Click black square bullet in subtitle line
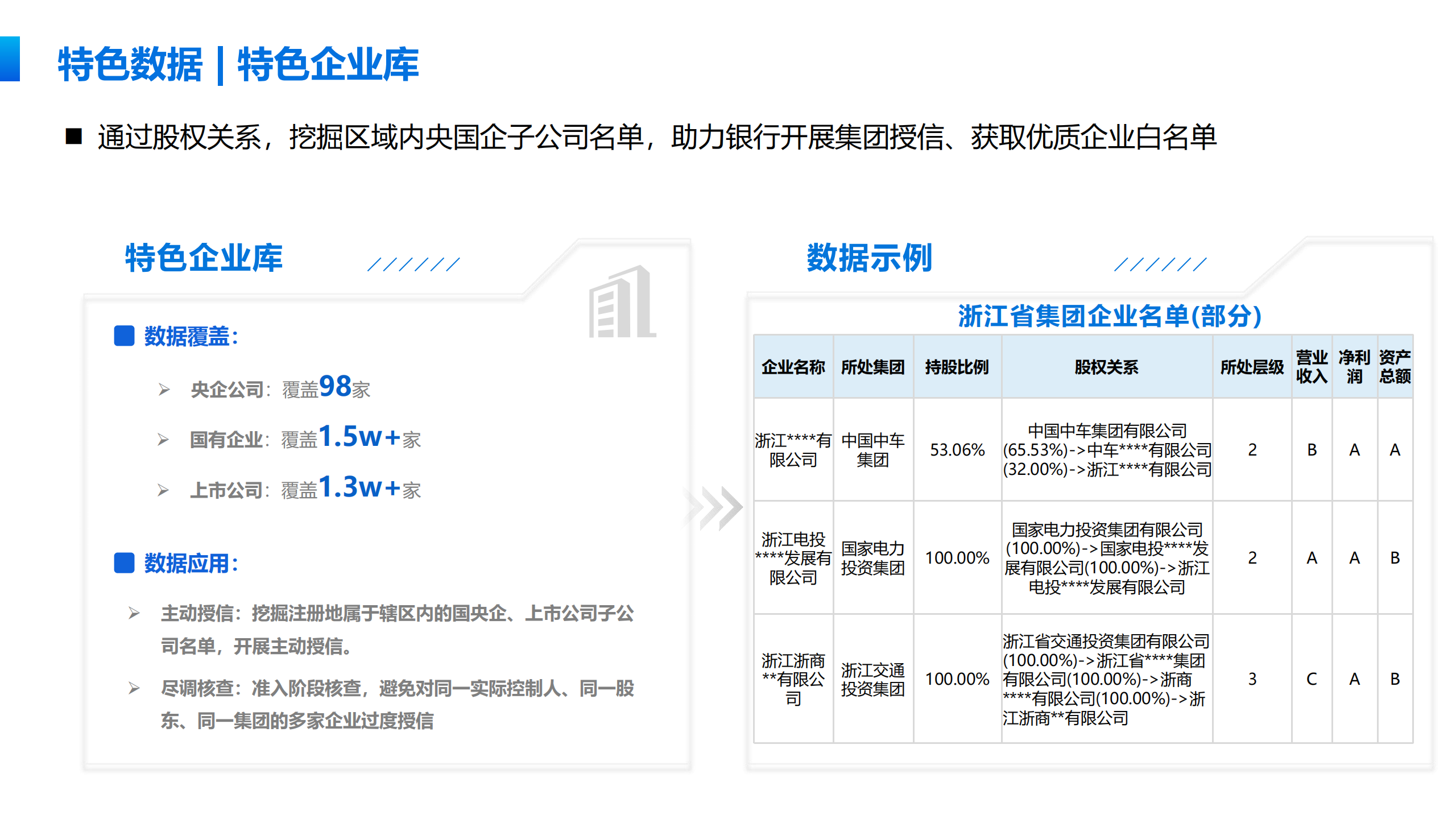The width and height of the screenshot is (1456, 819). [x=74, y=136]
